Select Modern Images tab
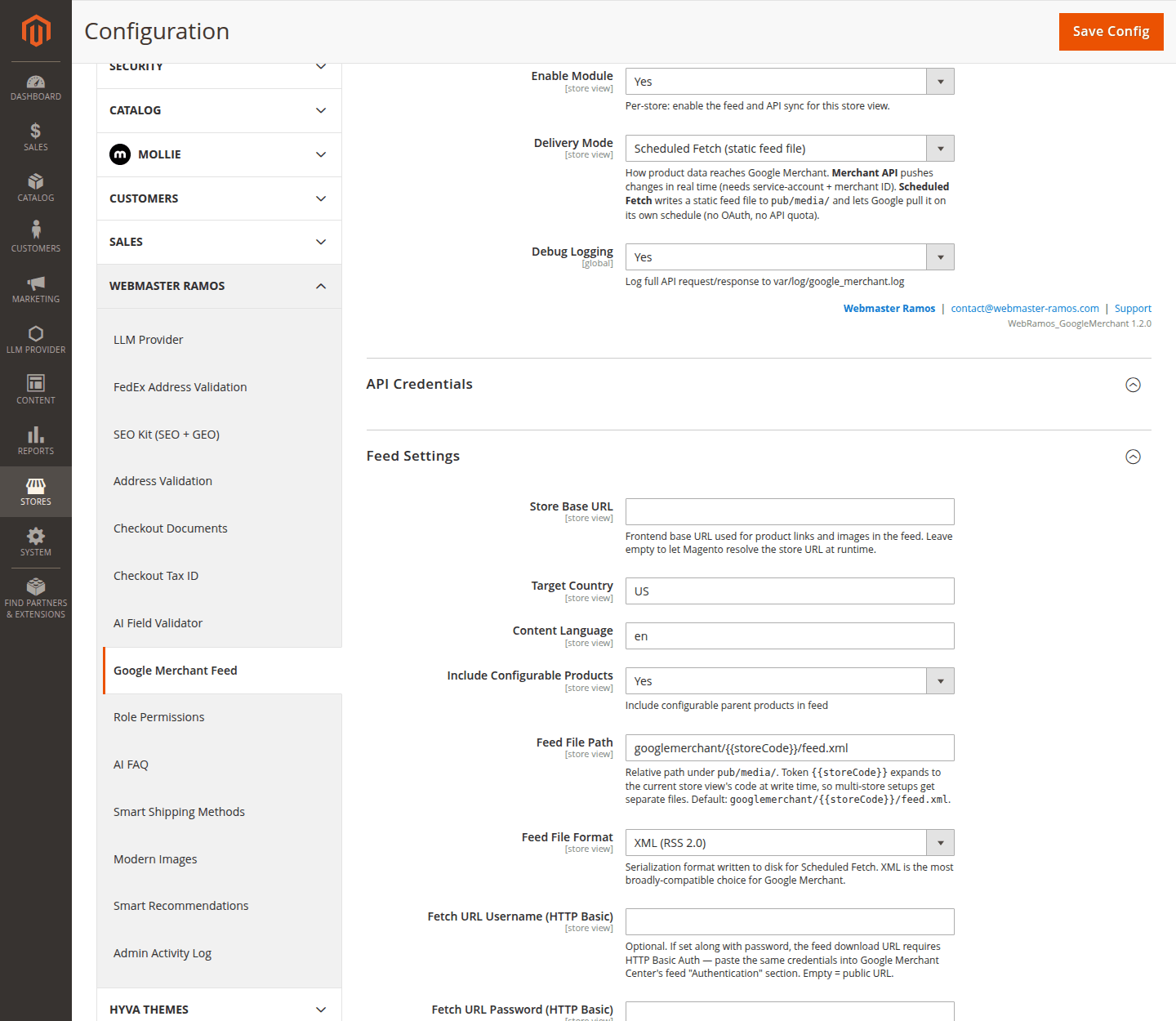Viewport: 1176px width, 1021px height. tap(220, 859)
